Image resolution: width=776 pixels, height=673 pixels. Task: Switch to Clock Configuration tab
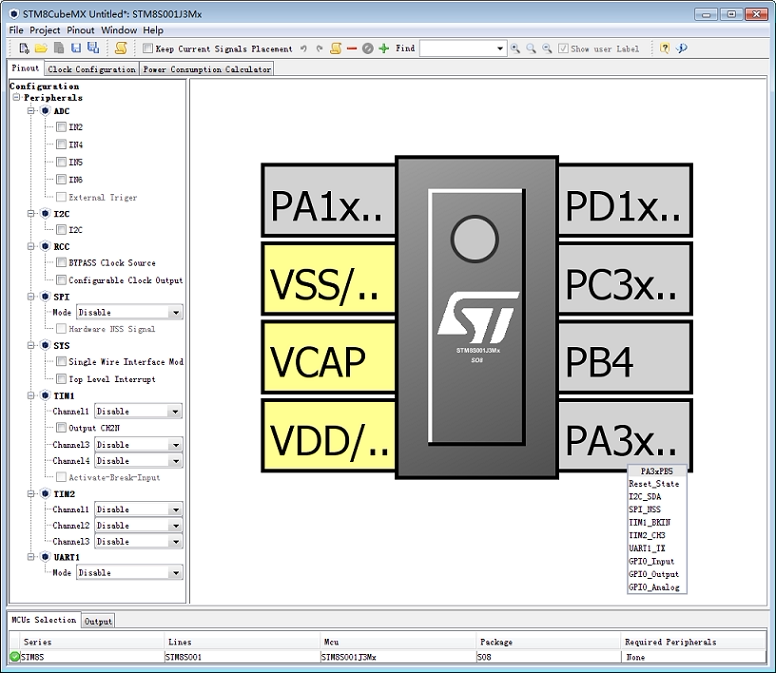[x=92, y=69]
